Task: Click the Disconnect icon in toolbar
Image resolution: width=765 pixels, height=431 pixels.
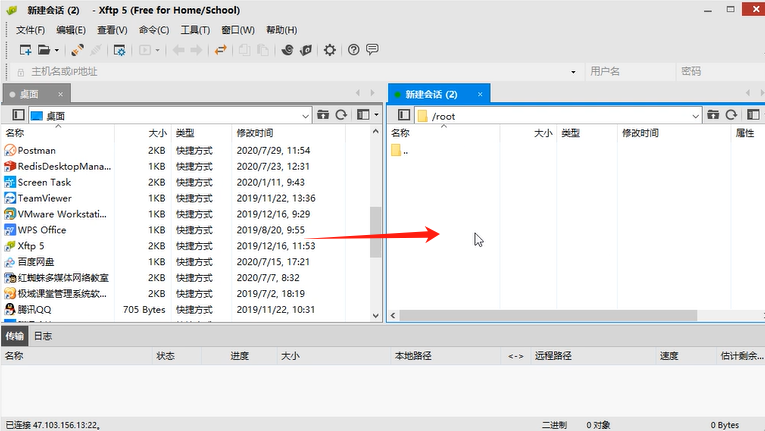Action: coord(96,50)
